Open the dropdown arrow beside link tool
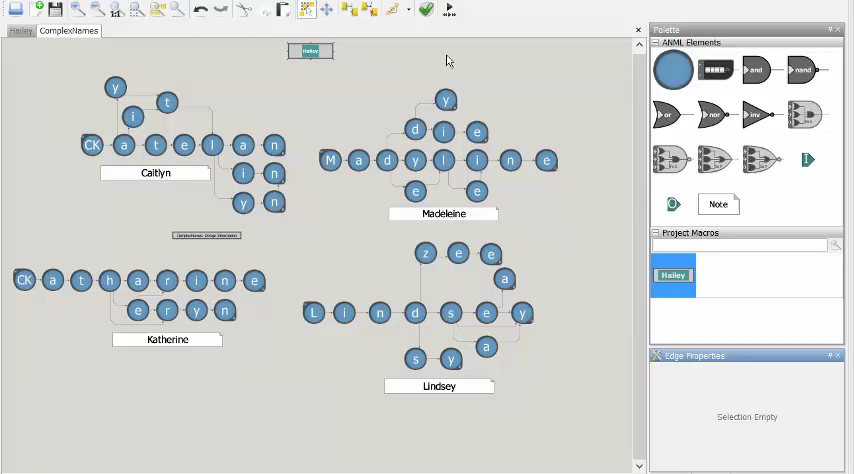The height and width of the screenshot is (474, 854). click(408, 9)
